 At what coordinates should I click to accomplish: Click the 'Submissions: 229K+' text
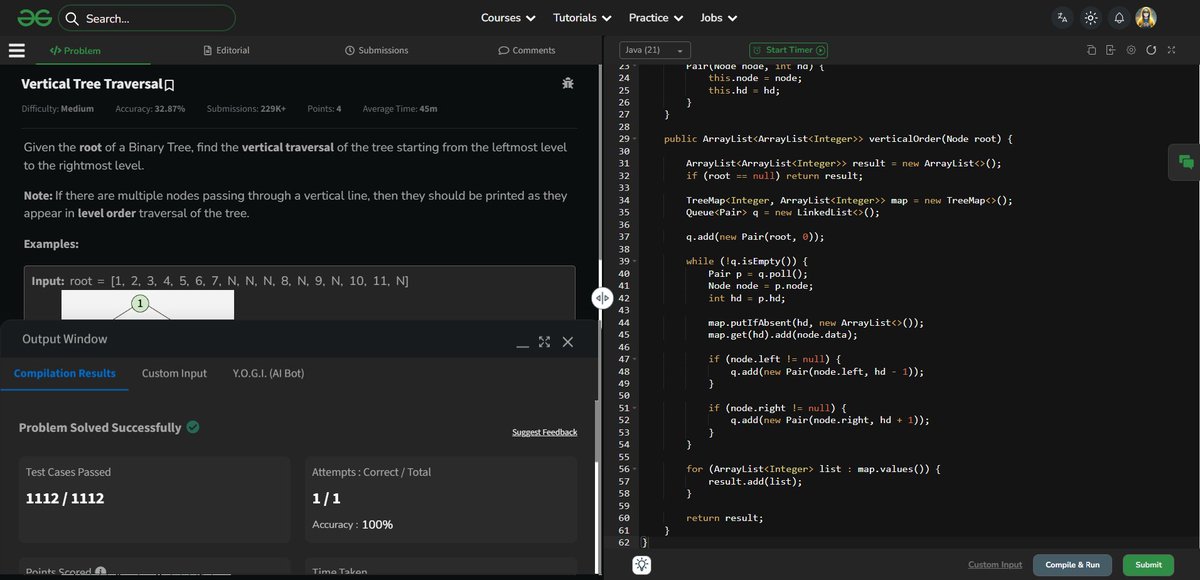[x=246, y=108]
